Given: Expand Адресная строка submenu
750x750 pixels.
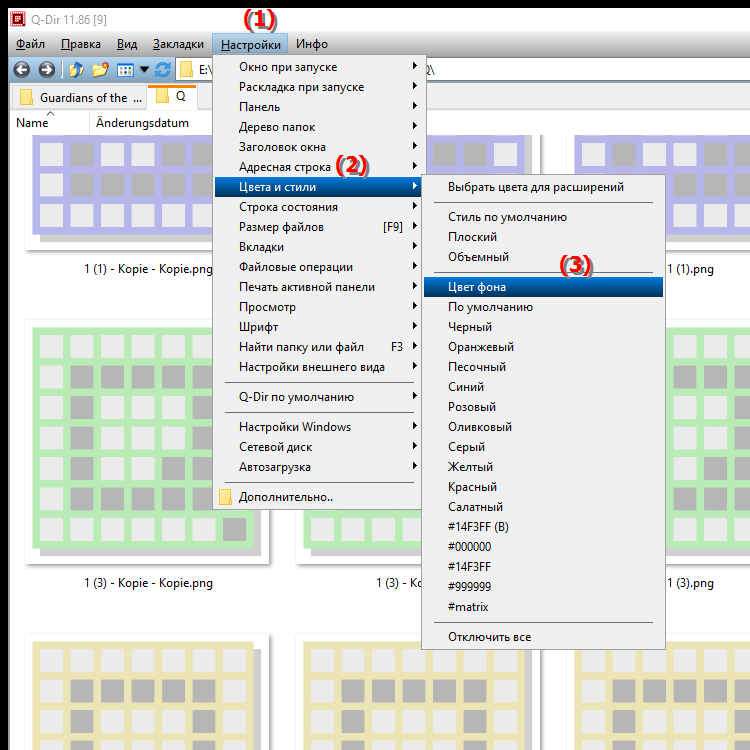Looking at the screenshot, I should (x=318, y=167).
